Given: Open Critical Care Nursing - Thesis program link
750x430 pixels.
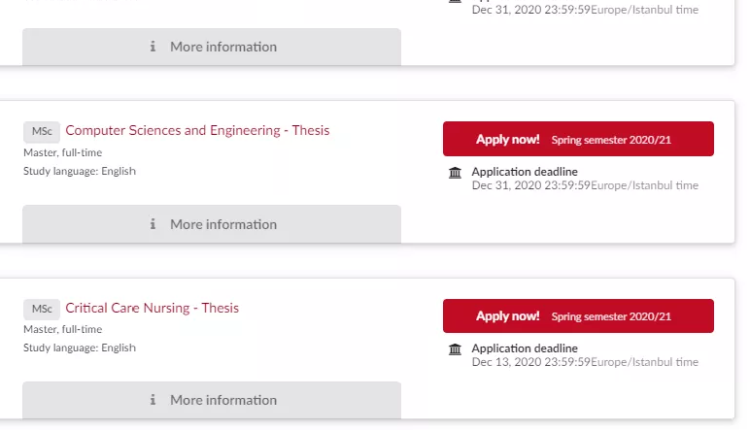Looking at the screenshot, I should pos(152,308).
